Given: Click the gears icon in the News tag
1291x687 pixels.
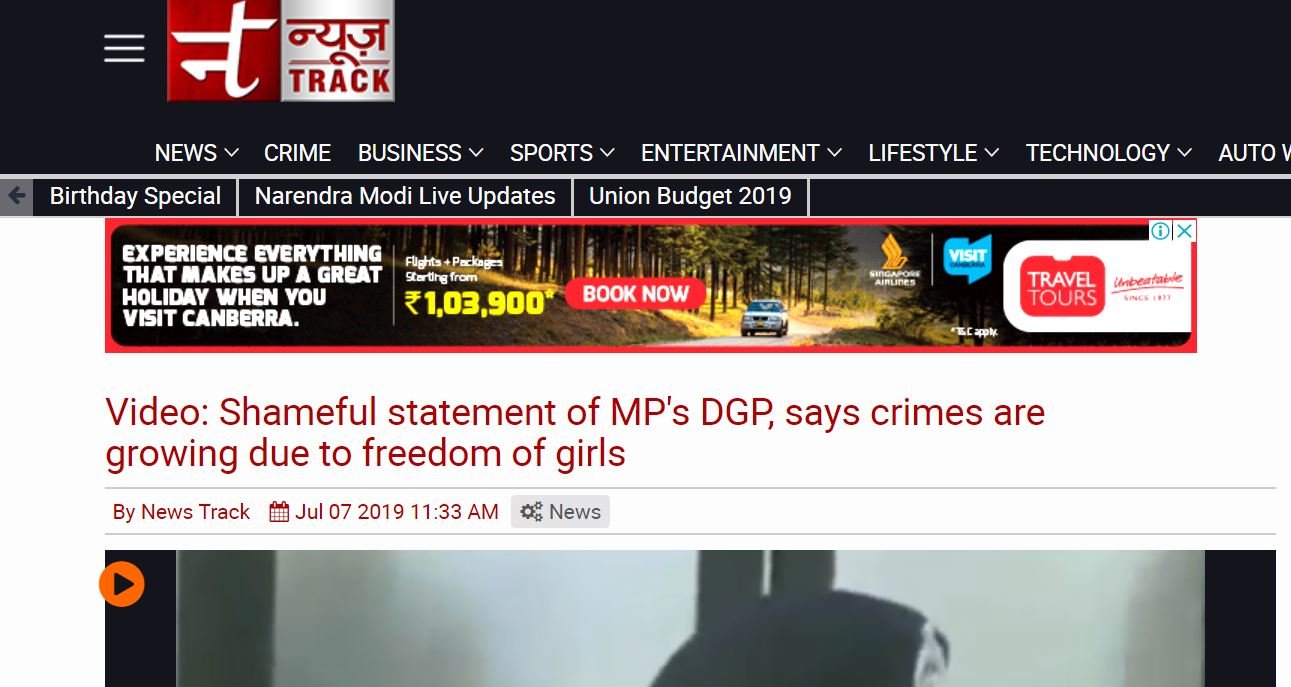Looking at the screenshot, I should pyautogui.click(x=531, y=512).
